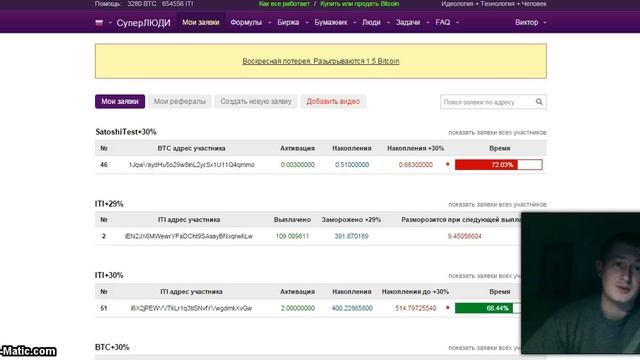Click value 9.45056604
The height and width of the screenshot is (360, 640).
(x=464, y=236)
